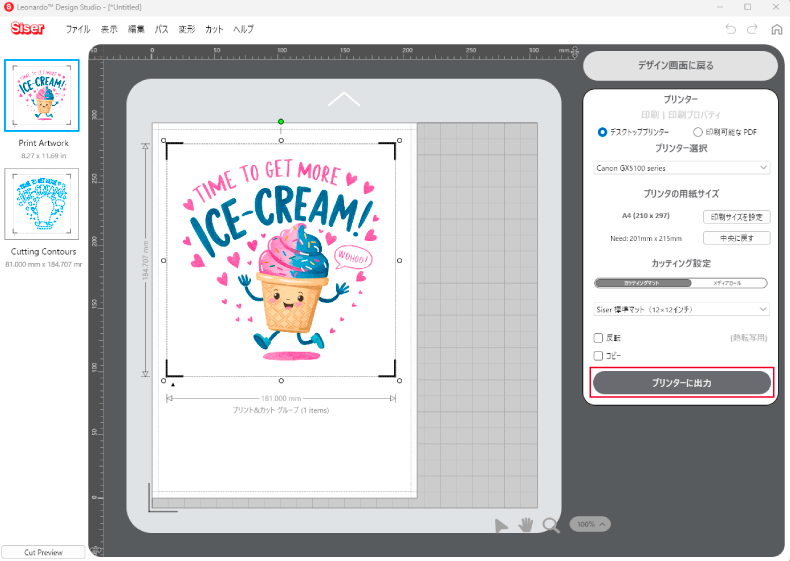Click the A4 (210 x 297) paper size text
790x561 pixels.
click(645, 216)
